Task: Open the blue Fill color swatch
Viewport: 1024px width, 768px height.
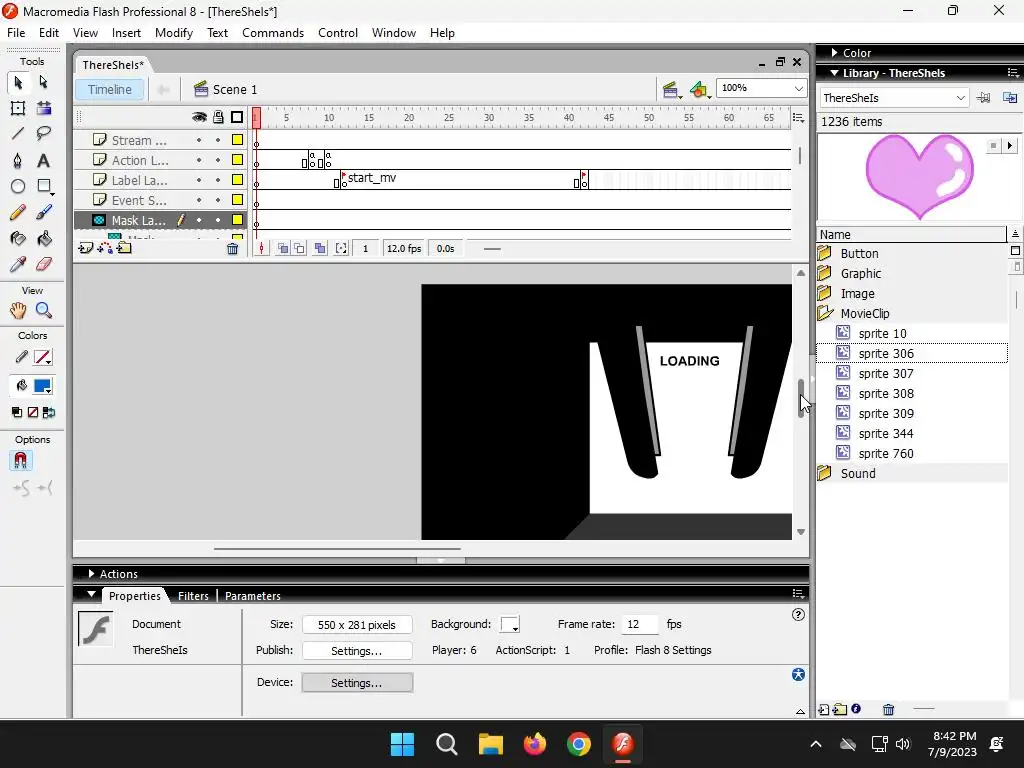Action: point(43,386)
